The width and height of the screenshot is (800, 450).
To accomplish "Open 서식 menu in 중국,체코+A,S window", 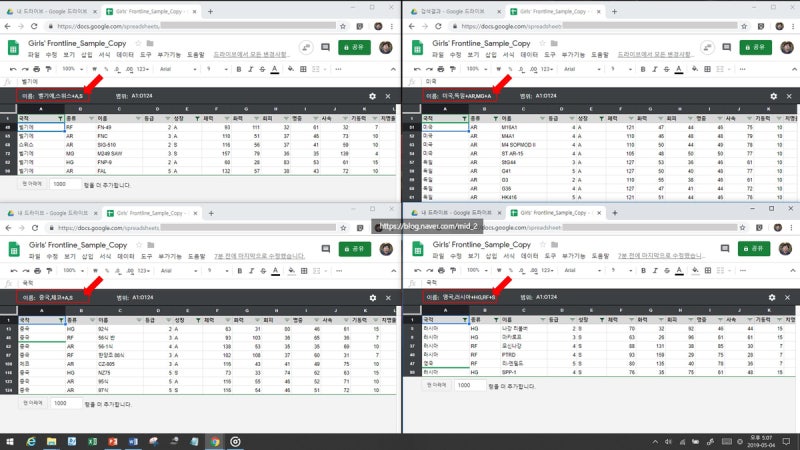I will point(105,256).
